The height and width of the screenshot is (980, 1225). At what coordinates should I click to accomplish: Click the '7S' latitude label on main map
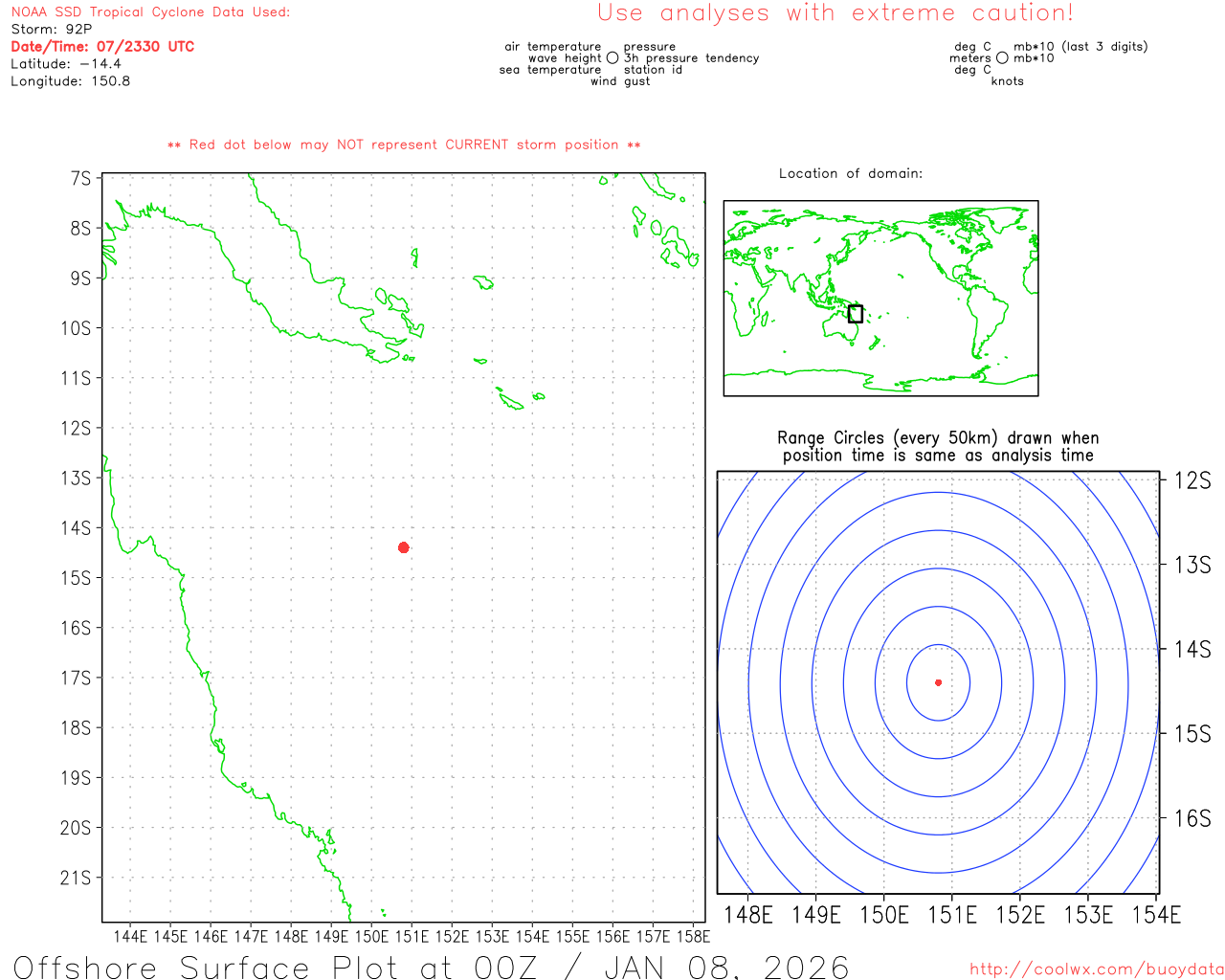[81, 179]
